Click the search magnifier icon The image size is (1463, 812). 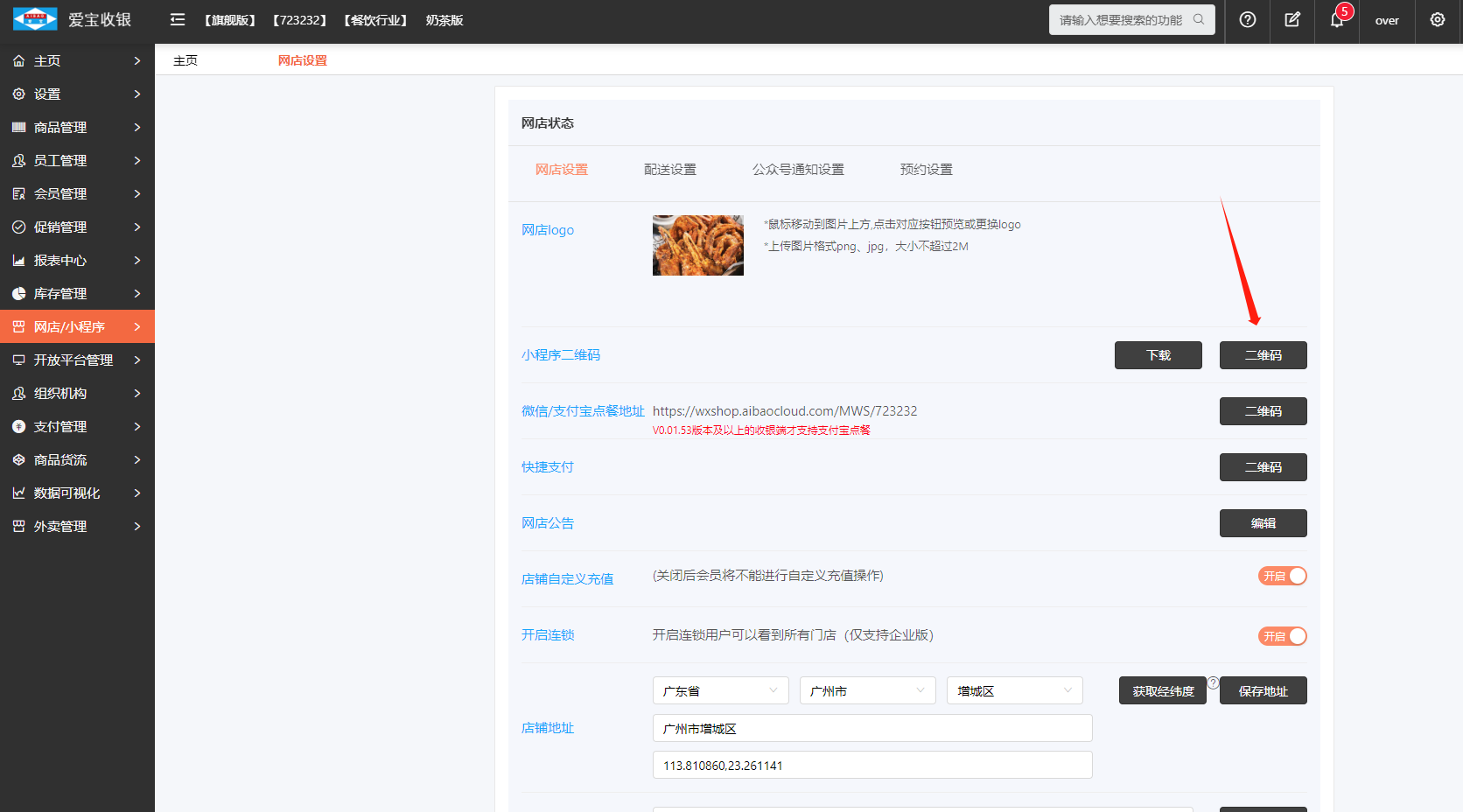(1199, 19)
